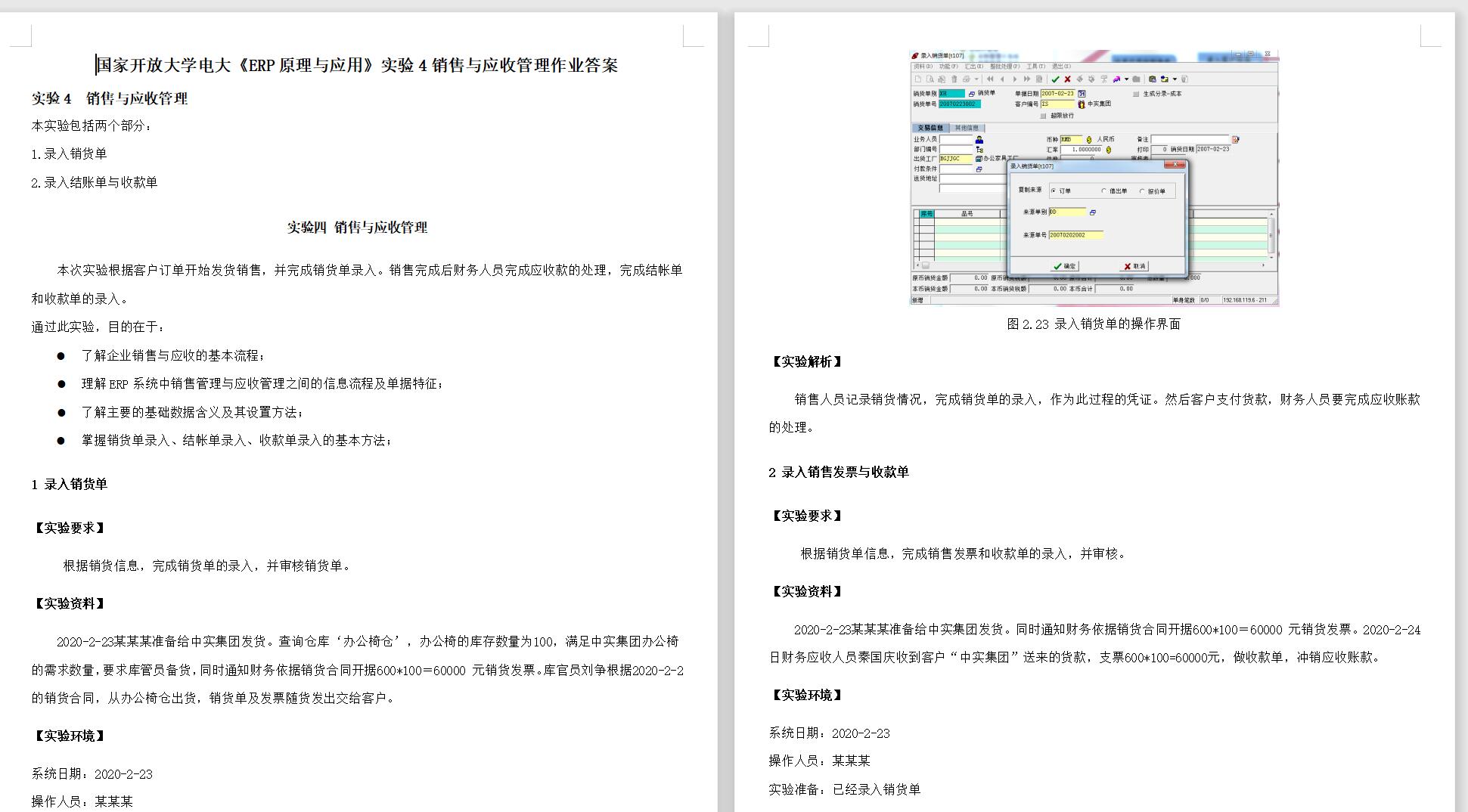Click caption 图2.23 录入销货单的操作界面
The image size is (1468, 812).
tap(1094, 324)
